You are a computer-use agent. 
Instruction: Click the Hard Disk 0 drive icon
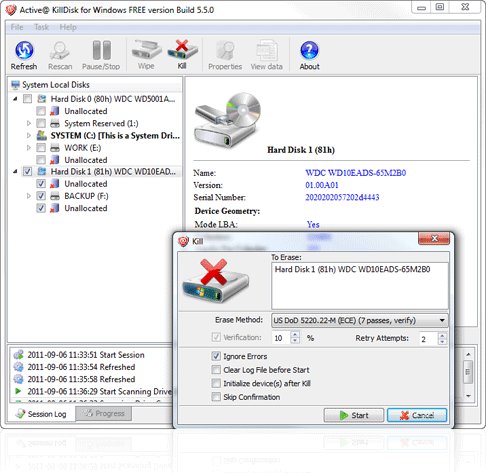coord(42,99)
